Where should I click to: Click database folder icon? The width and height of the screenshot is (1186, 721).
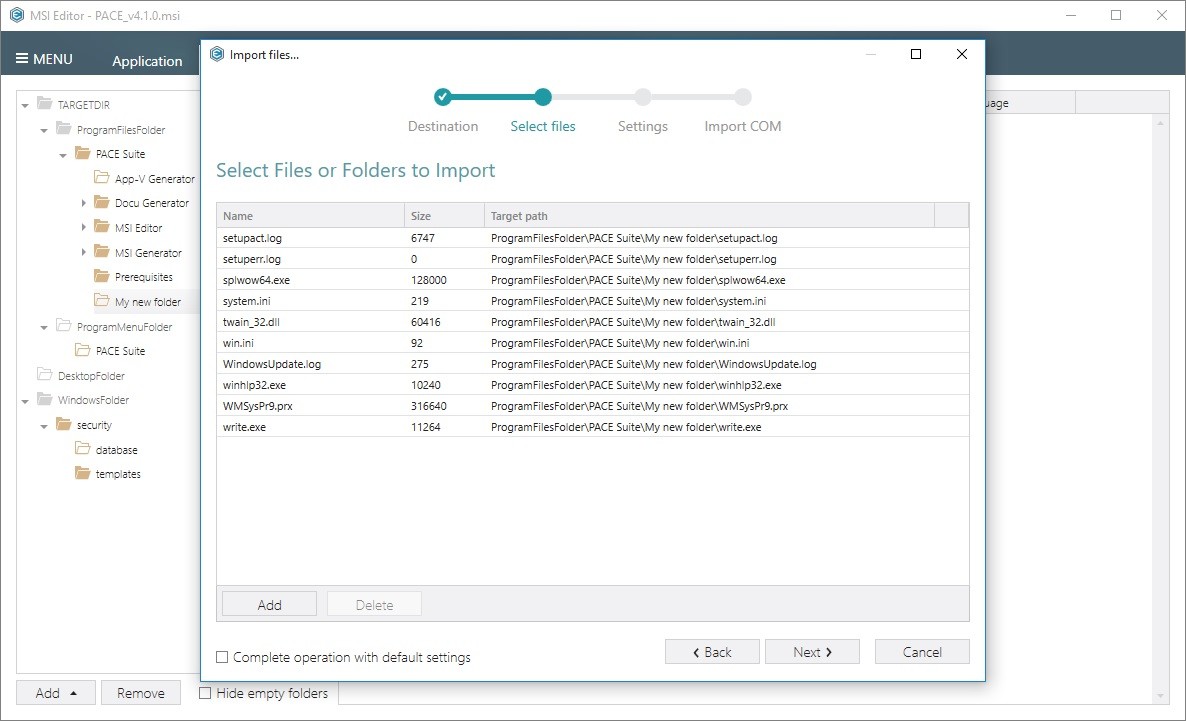(x=82, y=449)
